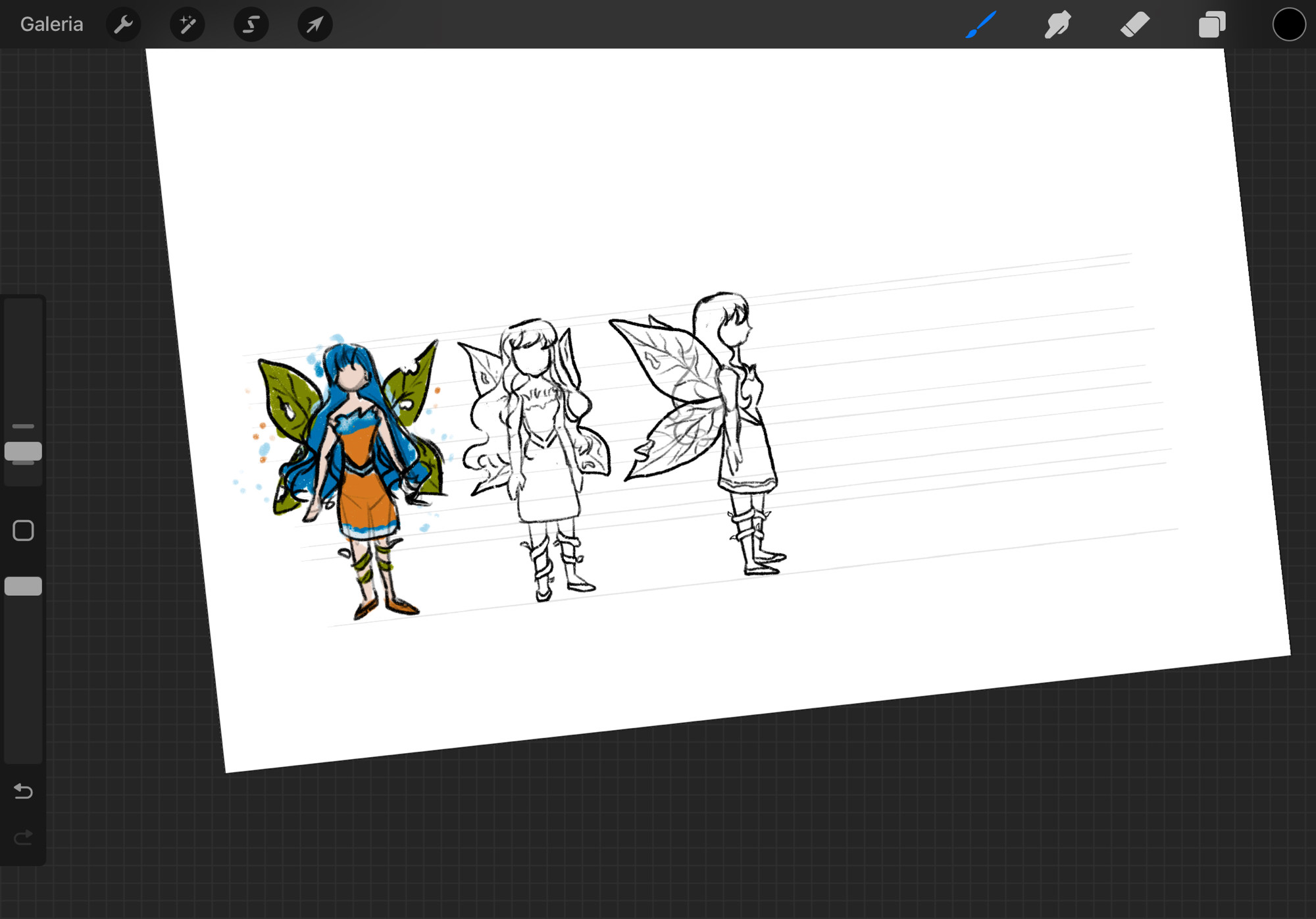Tap the side-view fairy line sketch

point(699,433)
